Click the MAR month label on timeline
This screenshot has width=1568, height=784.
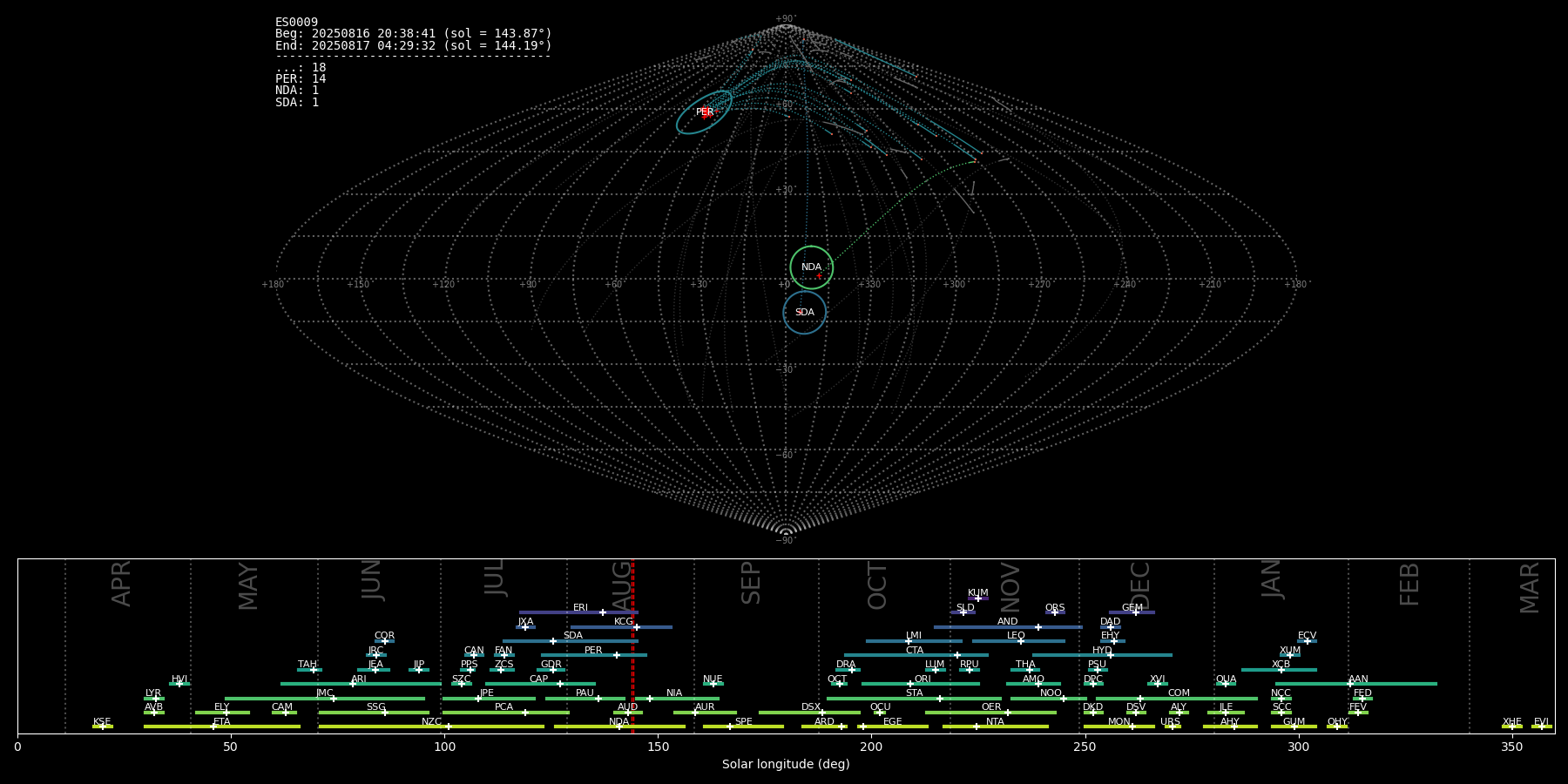1530,588
